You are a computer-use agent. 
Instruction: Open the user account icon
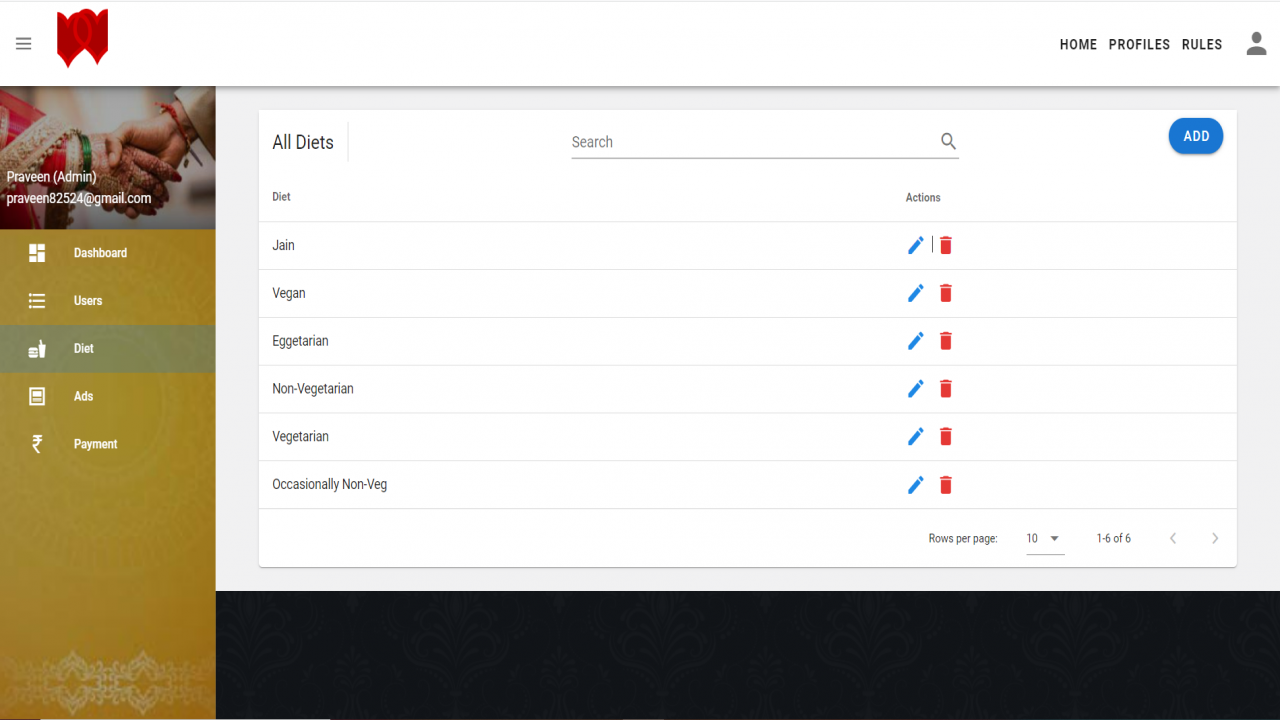(1256, 44)
